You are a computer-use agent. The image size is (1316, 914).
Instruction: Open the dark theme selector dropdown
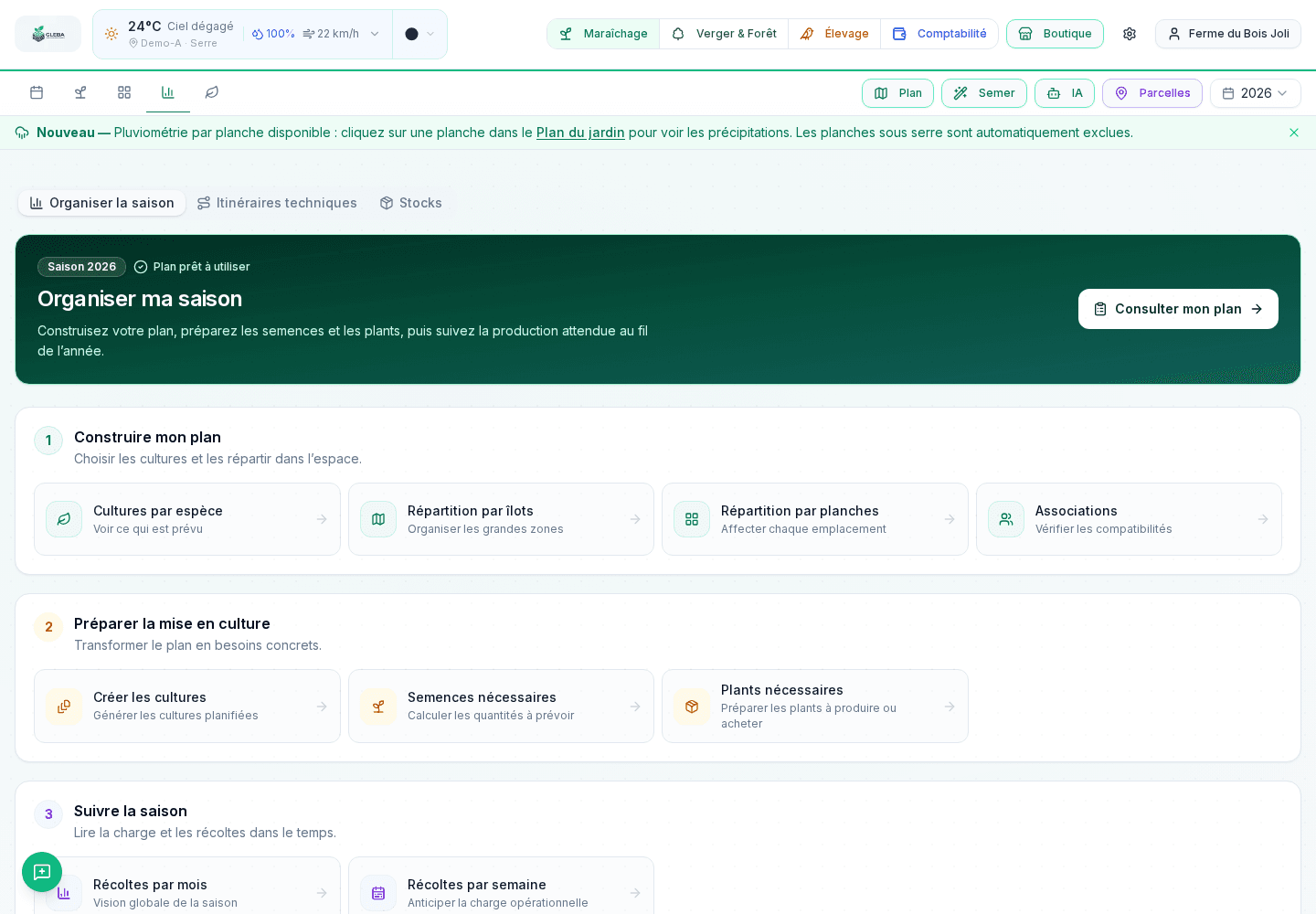[x=419, y=34]
